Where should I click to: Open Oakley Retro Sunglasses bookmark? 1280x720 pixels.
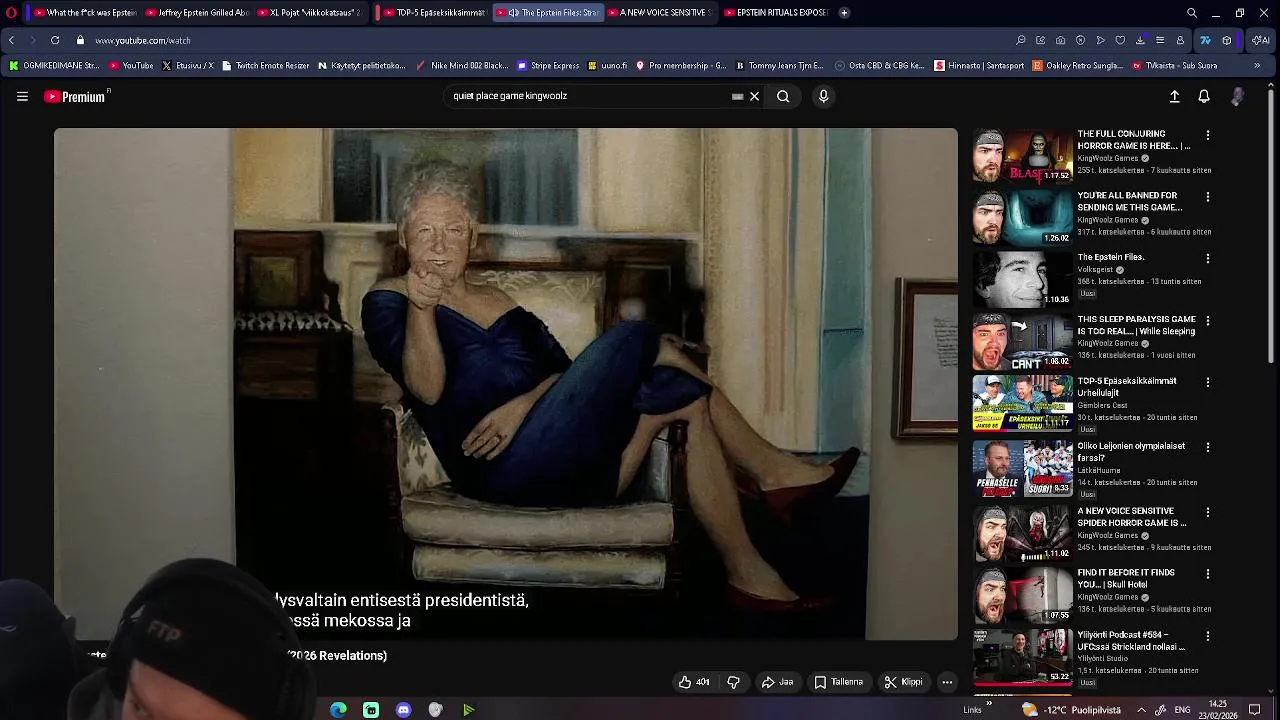pos(1078,66)
